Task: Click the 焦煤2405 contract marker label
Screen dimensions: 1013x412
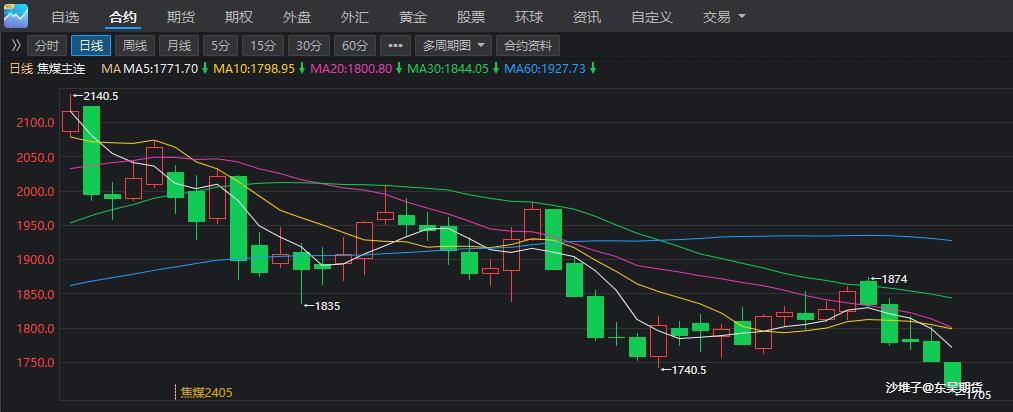Action: pyautogui.click(x=206, y=391)
